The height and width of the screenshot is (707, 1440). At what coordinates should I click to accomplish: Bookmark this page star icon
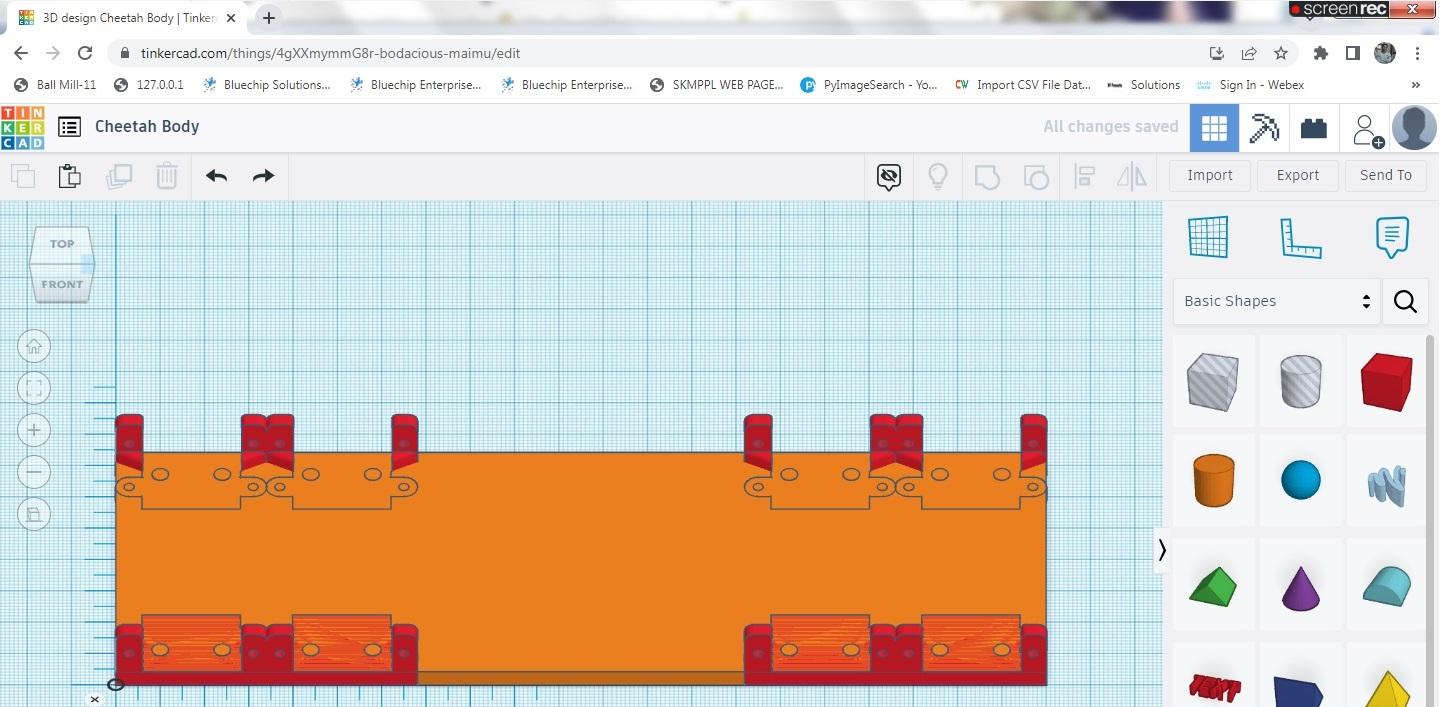tap(1281, 53)
